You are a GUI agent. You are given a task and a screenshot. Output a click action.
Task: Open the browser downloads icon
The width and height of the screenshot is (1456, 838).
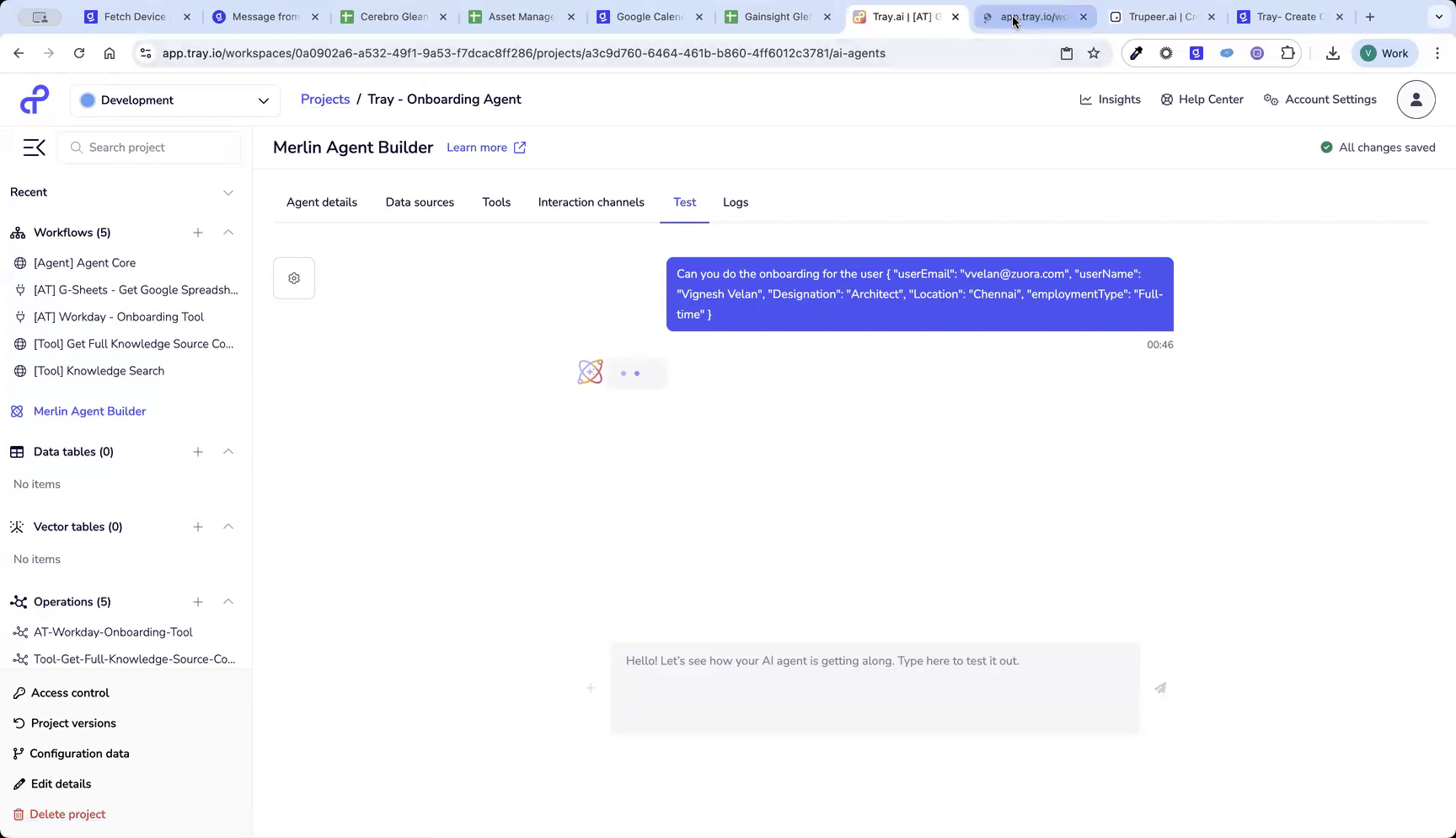point(1333,53)
